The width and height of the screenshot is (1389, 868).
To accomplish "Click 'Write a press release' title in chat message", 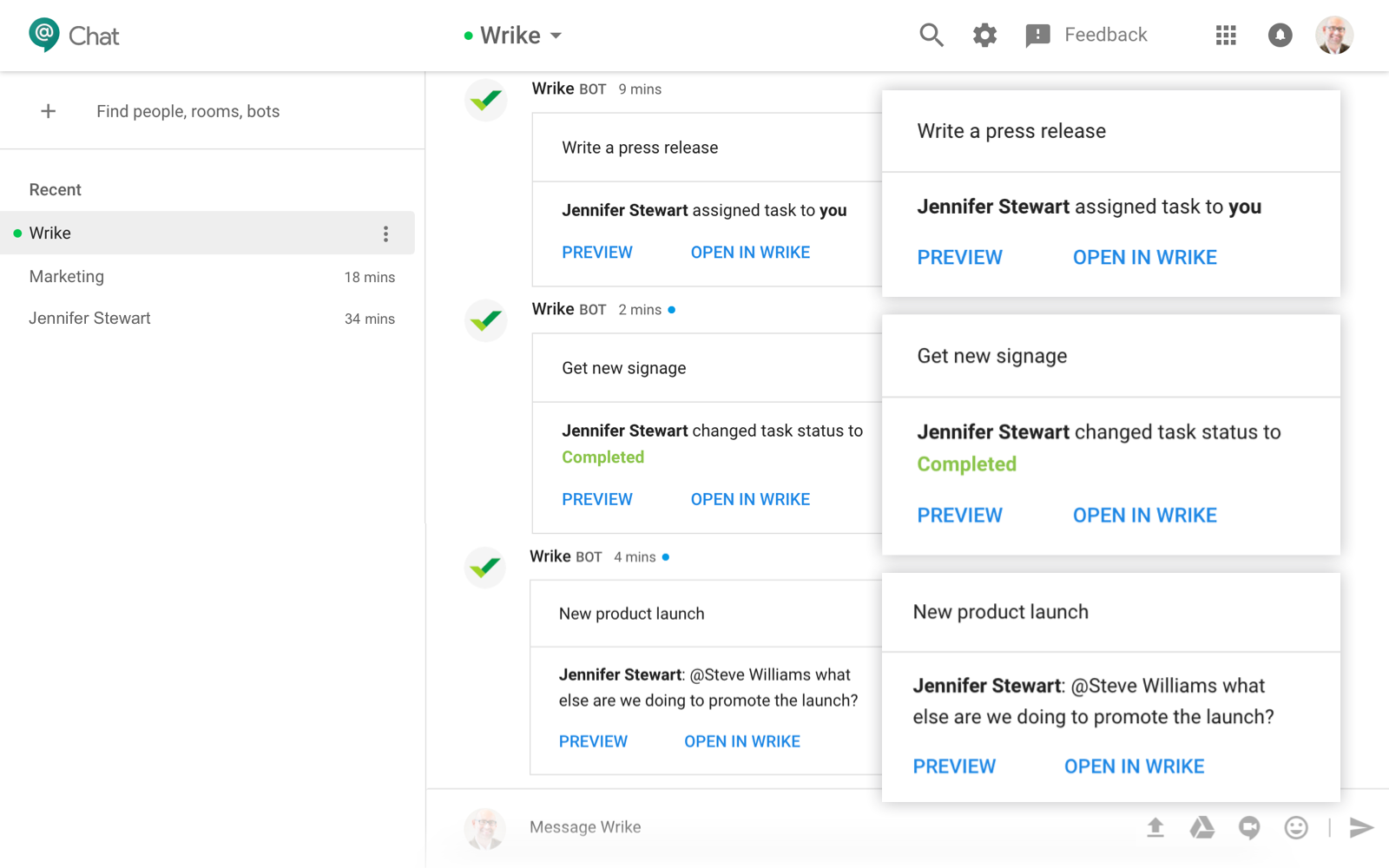I will tap(640, 148).
